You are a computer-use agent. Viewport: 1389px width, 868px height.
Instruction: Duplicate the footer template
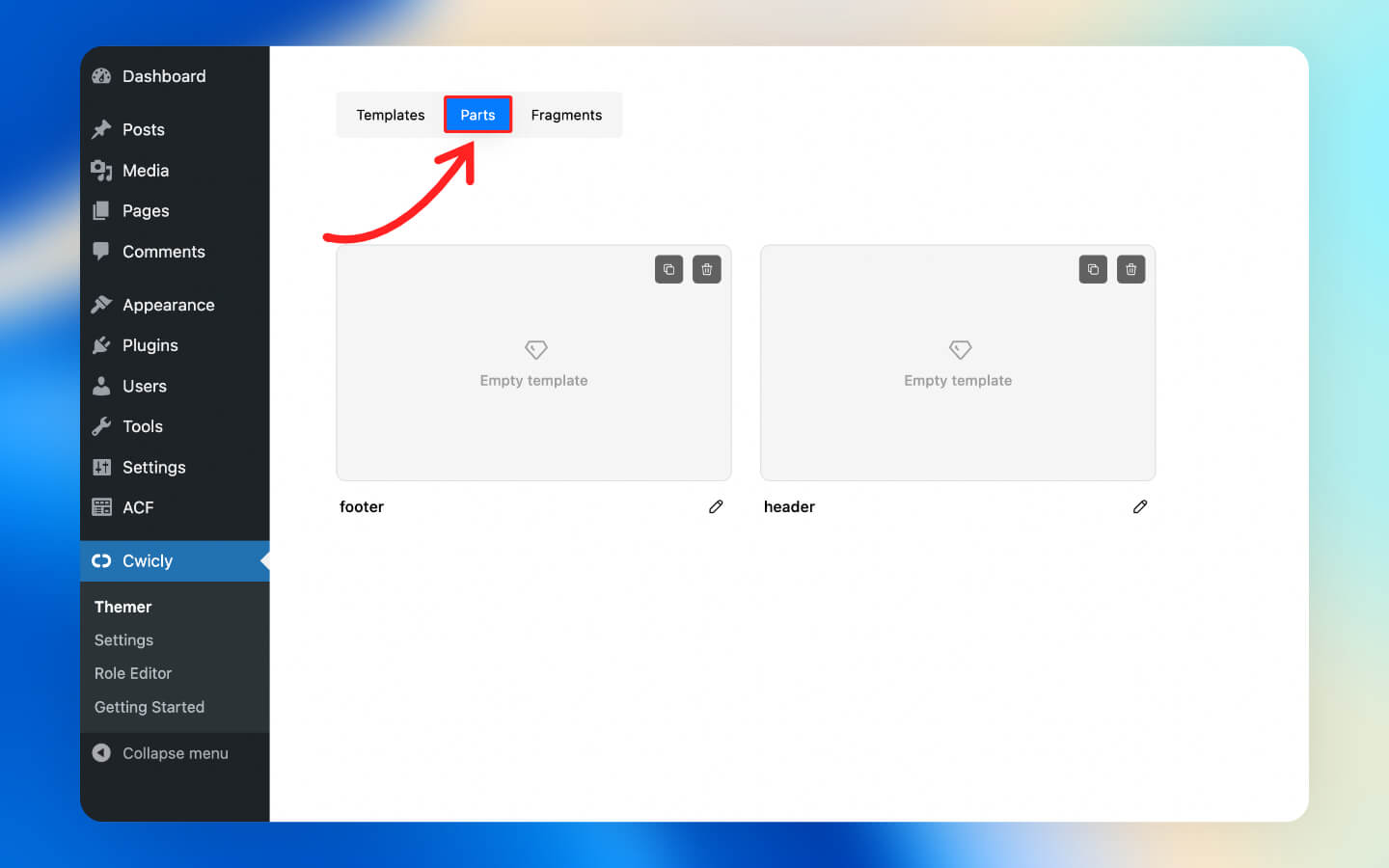click(x=668, y=269)
